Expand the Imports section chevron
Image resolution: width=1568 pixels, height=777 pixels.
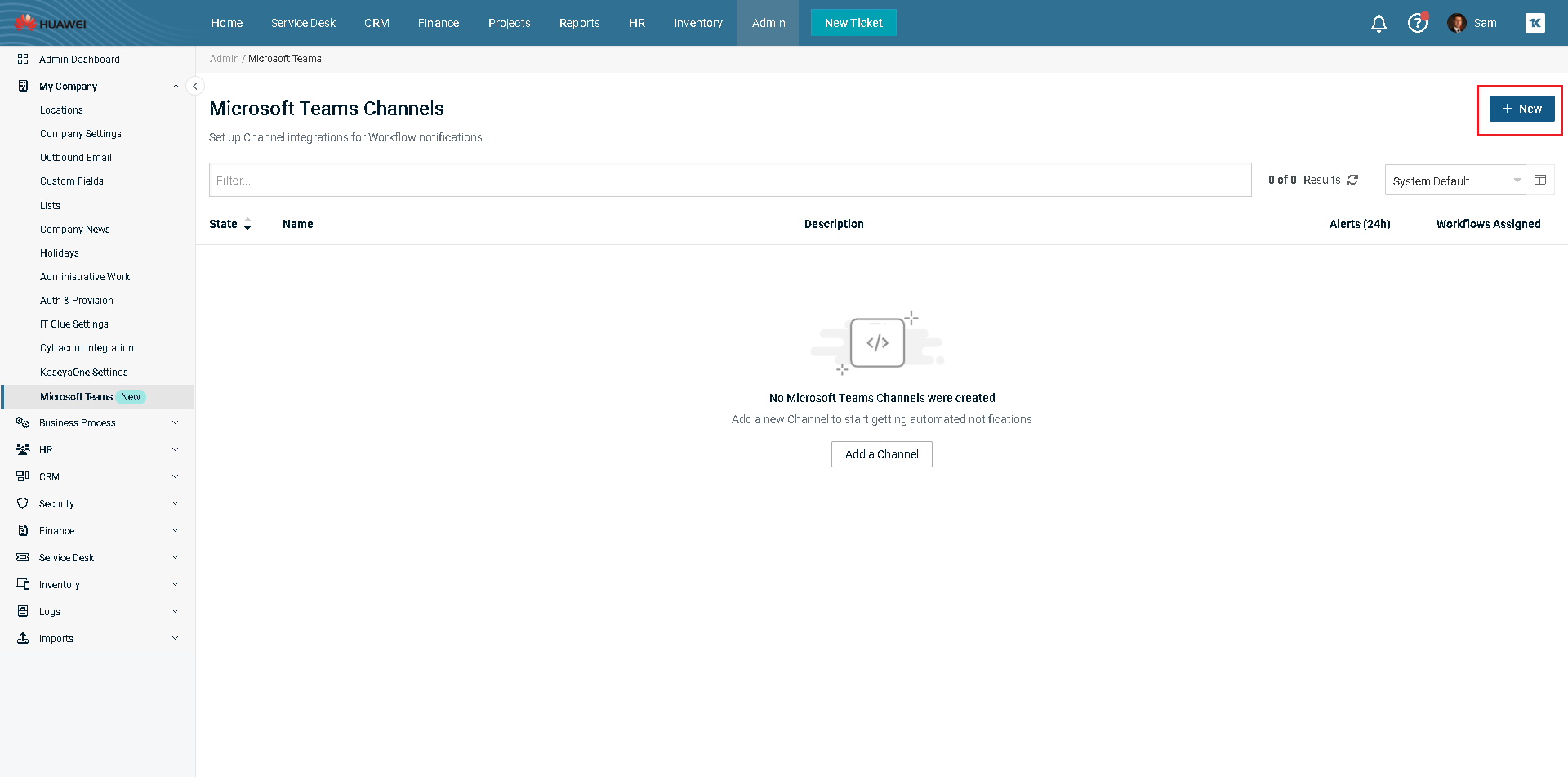176,638
